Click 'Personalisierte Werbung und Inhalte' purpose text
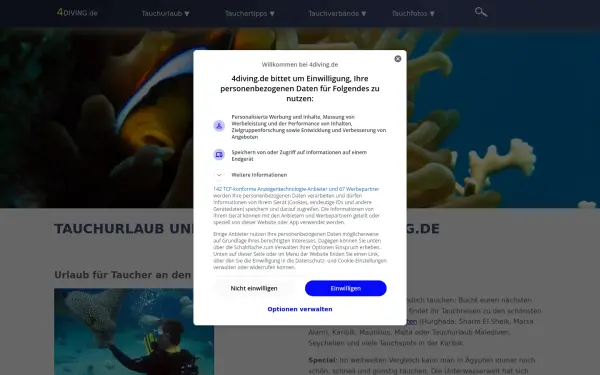 pyautogui.click(x=309, y=127)
